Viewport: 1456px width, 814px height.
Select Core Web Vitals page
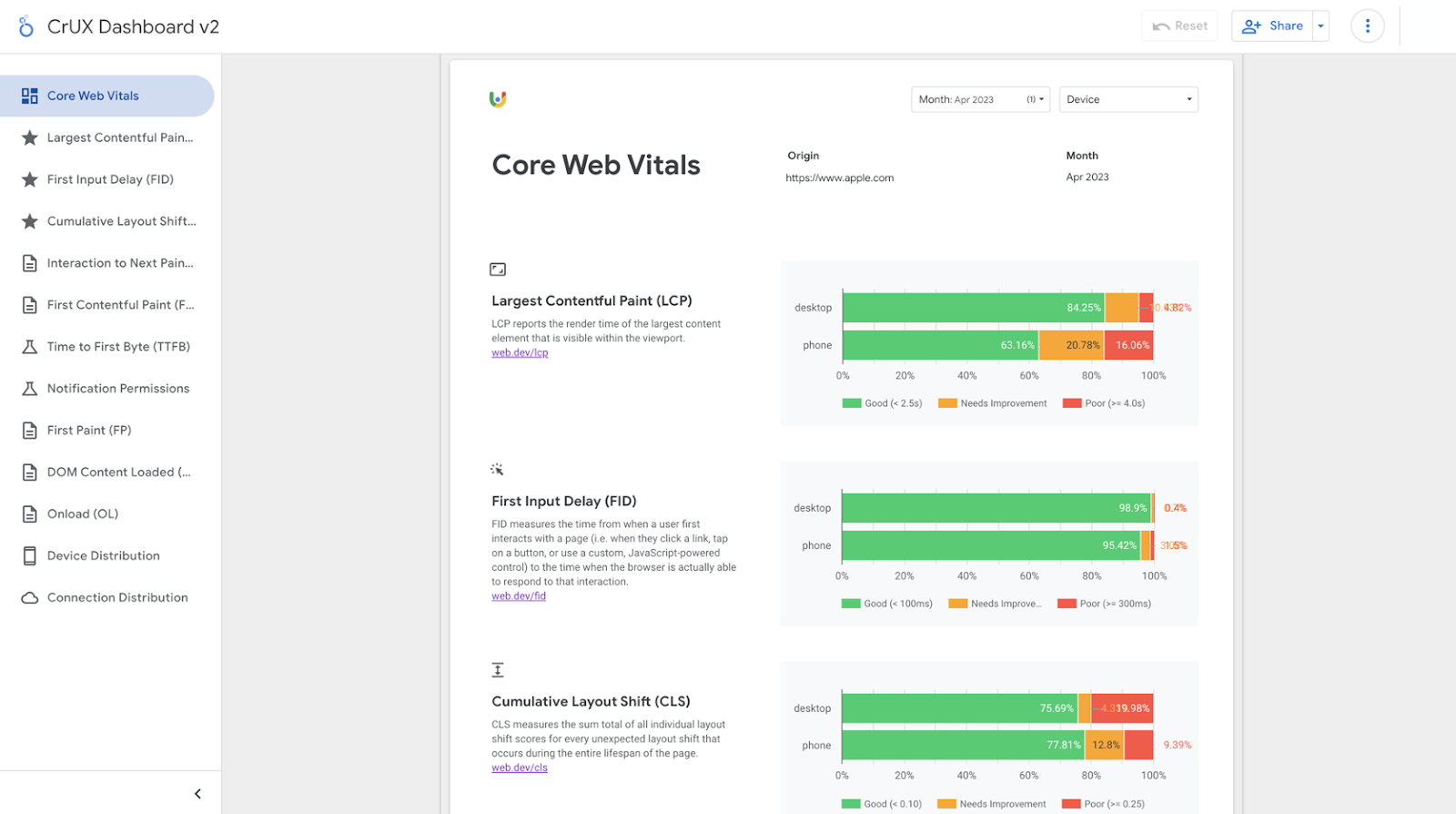(x=106, y=96)
